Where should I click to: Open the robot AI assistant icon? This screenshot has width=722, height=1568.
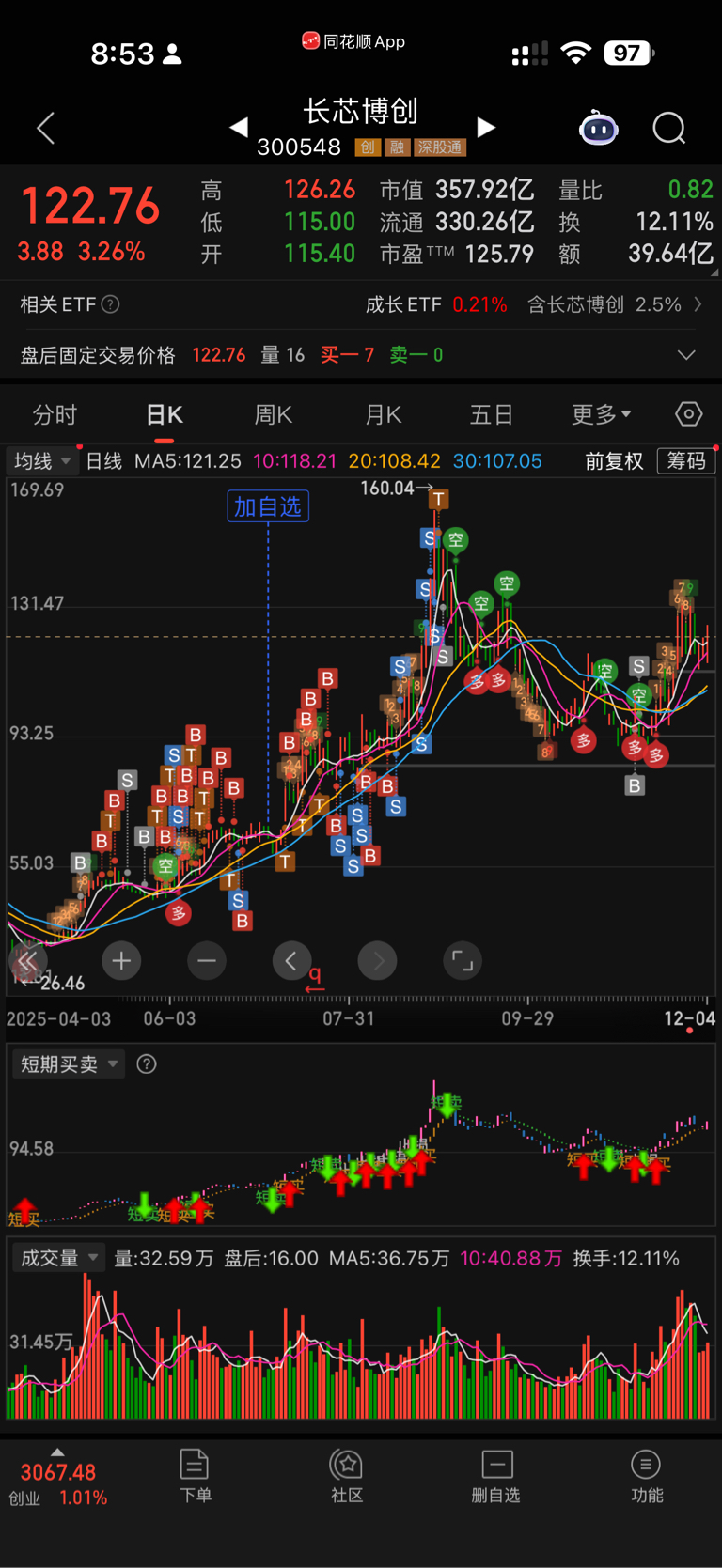pyautogui.click(x=598, y=128)
